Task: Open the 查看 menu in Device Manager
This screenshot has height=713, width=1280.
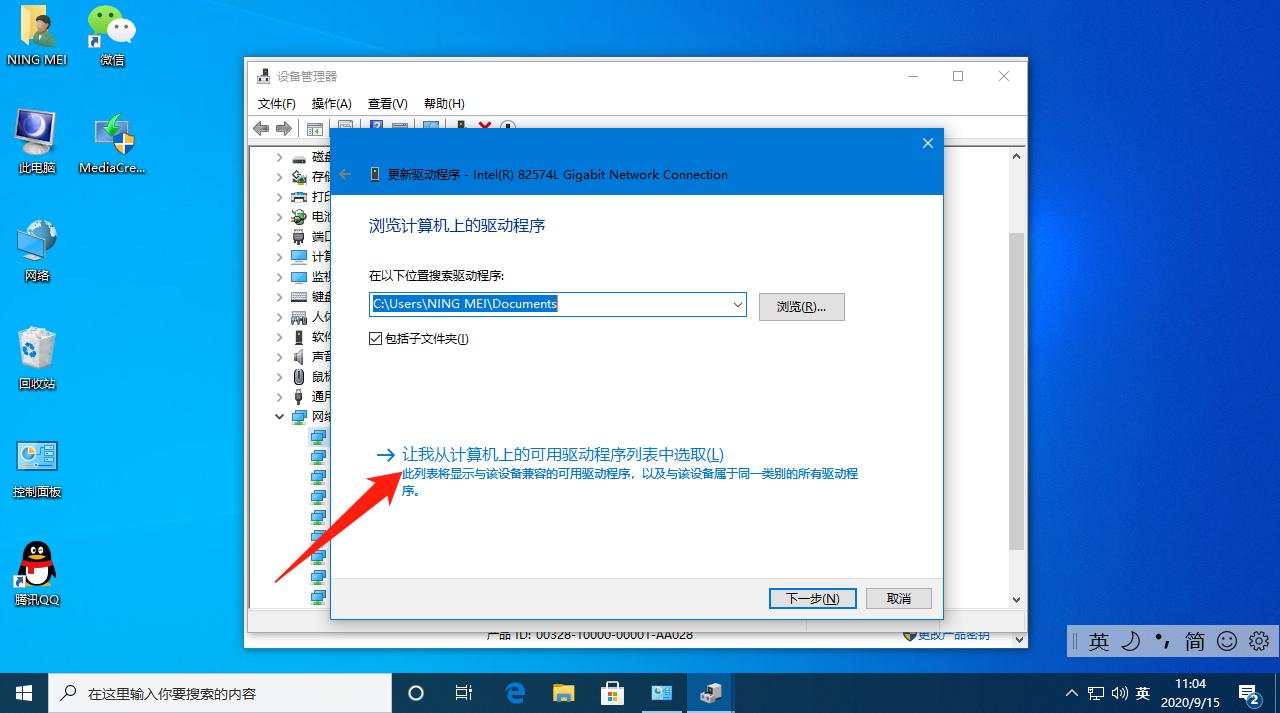Action: (x=389, y=103)
